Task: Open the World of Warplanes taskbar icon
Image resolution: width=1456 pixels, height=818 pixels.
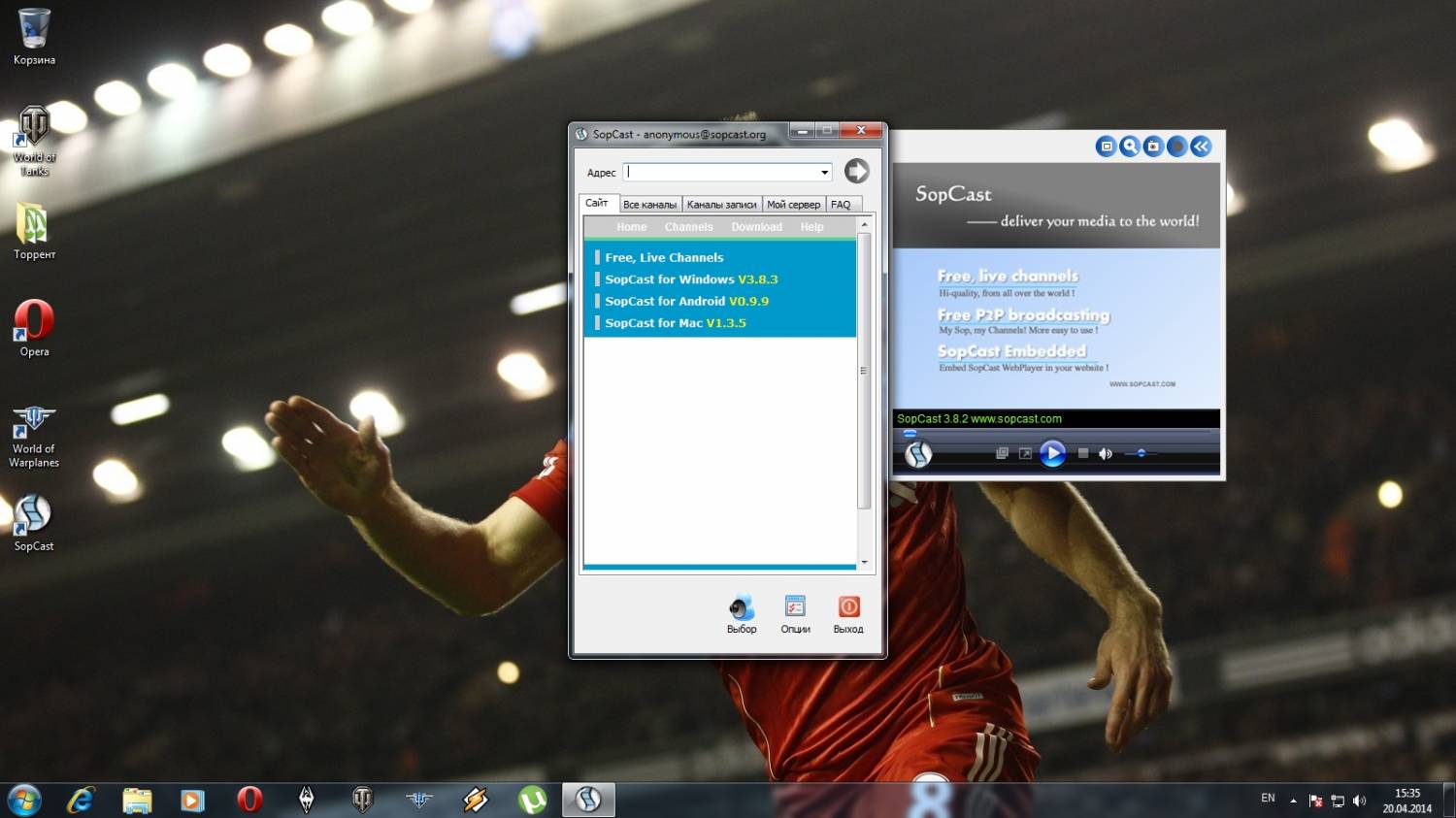Action: 418,800
